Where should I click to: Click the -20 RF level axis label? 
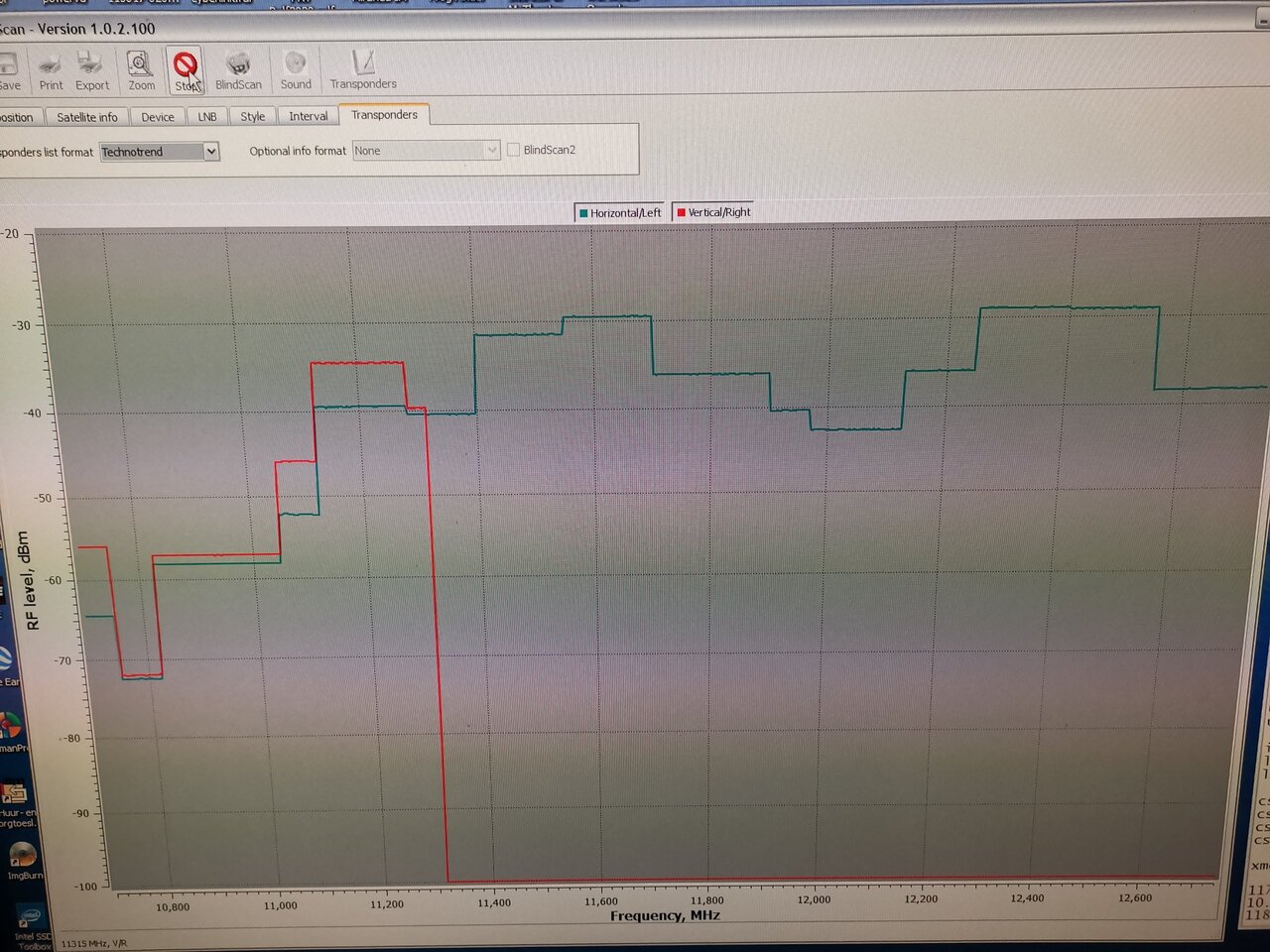pyautogui.click(x=9, y=234)
